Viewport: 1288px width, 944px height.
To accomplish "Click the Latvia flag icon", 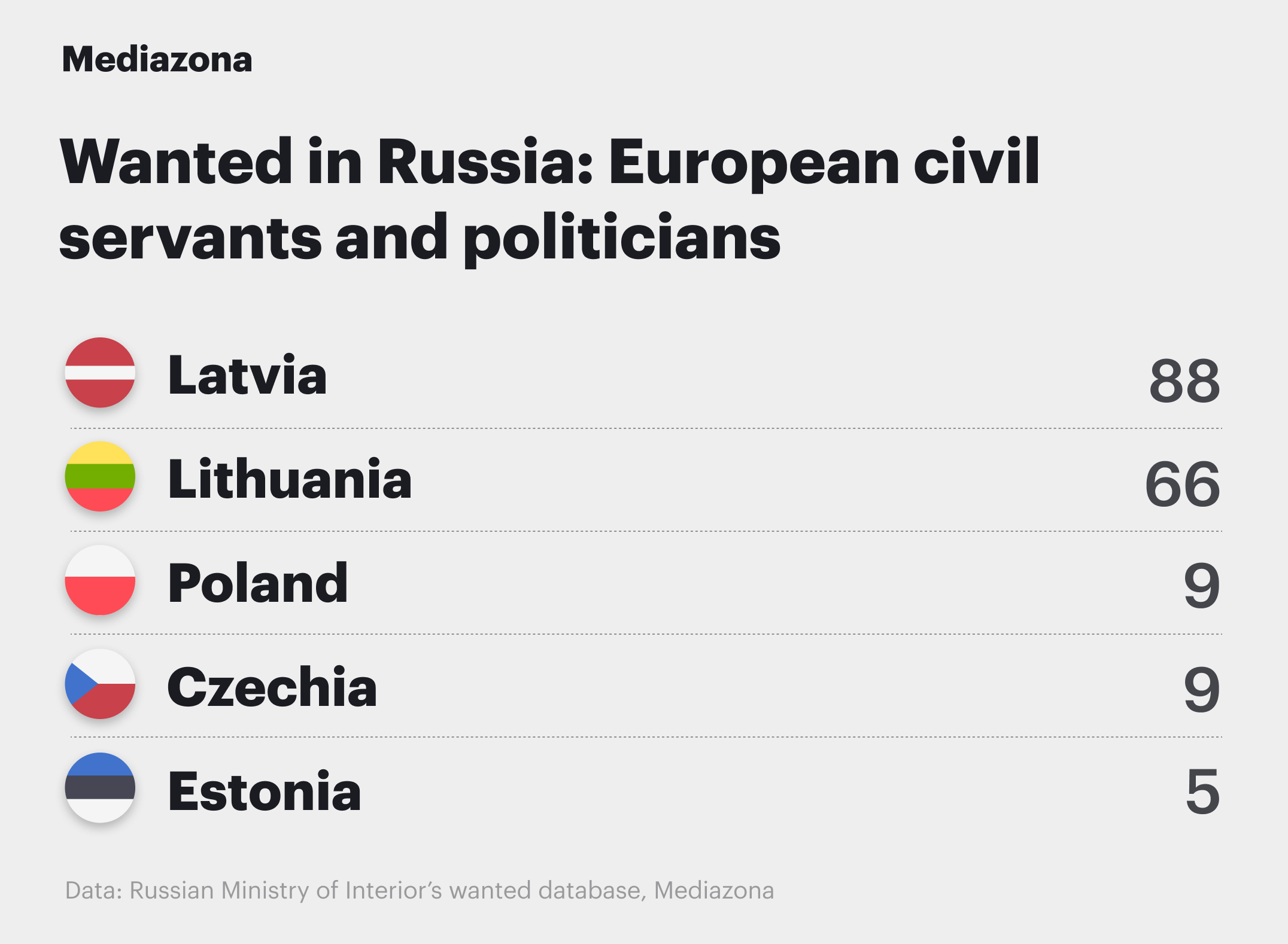I will click(x=100, y=373).
